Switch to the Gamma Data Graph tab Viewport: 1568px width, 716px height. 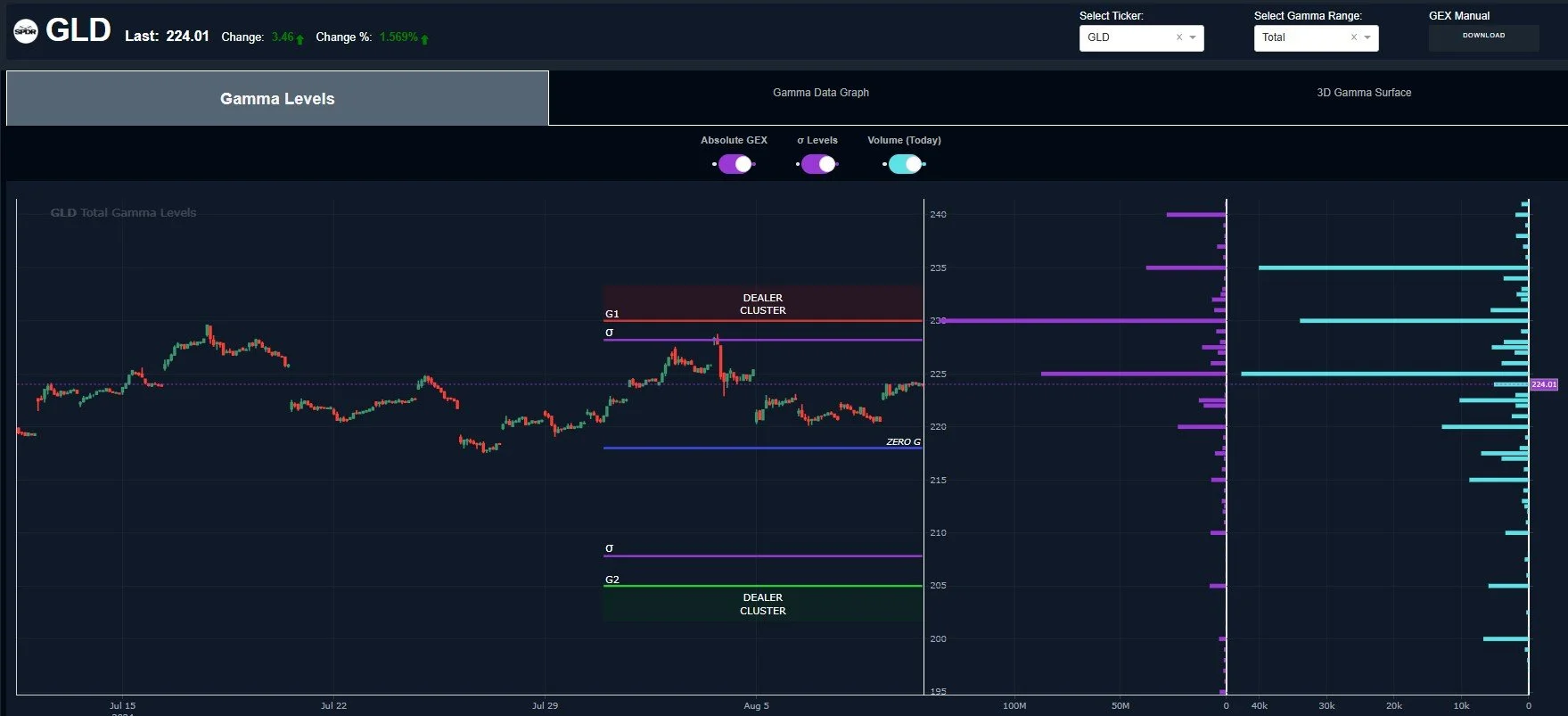coord(820,93)
